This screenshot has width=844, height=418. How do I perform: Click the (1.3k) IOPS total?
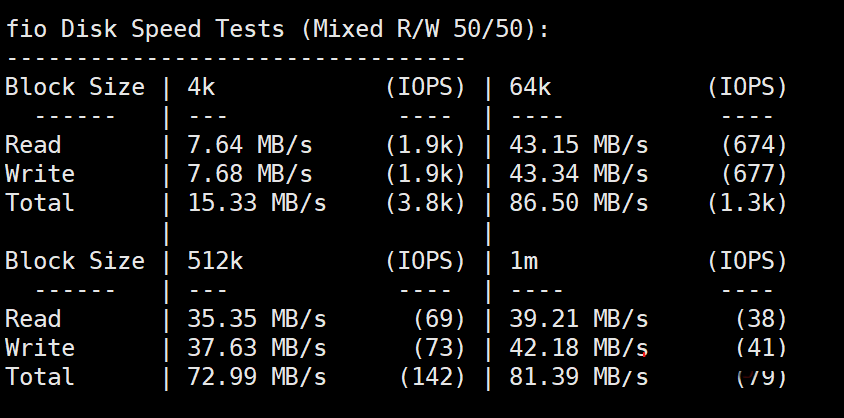(x=747, y=203)
